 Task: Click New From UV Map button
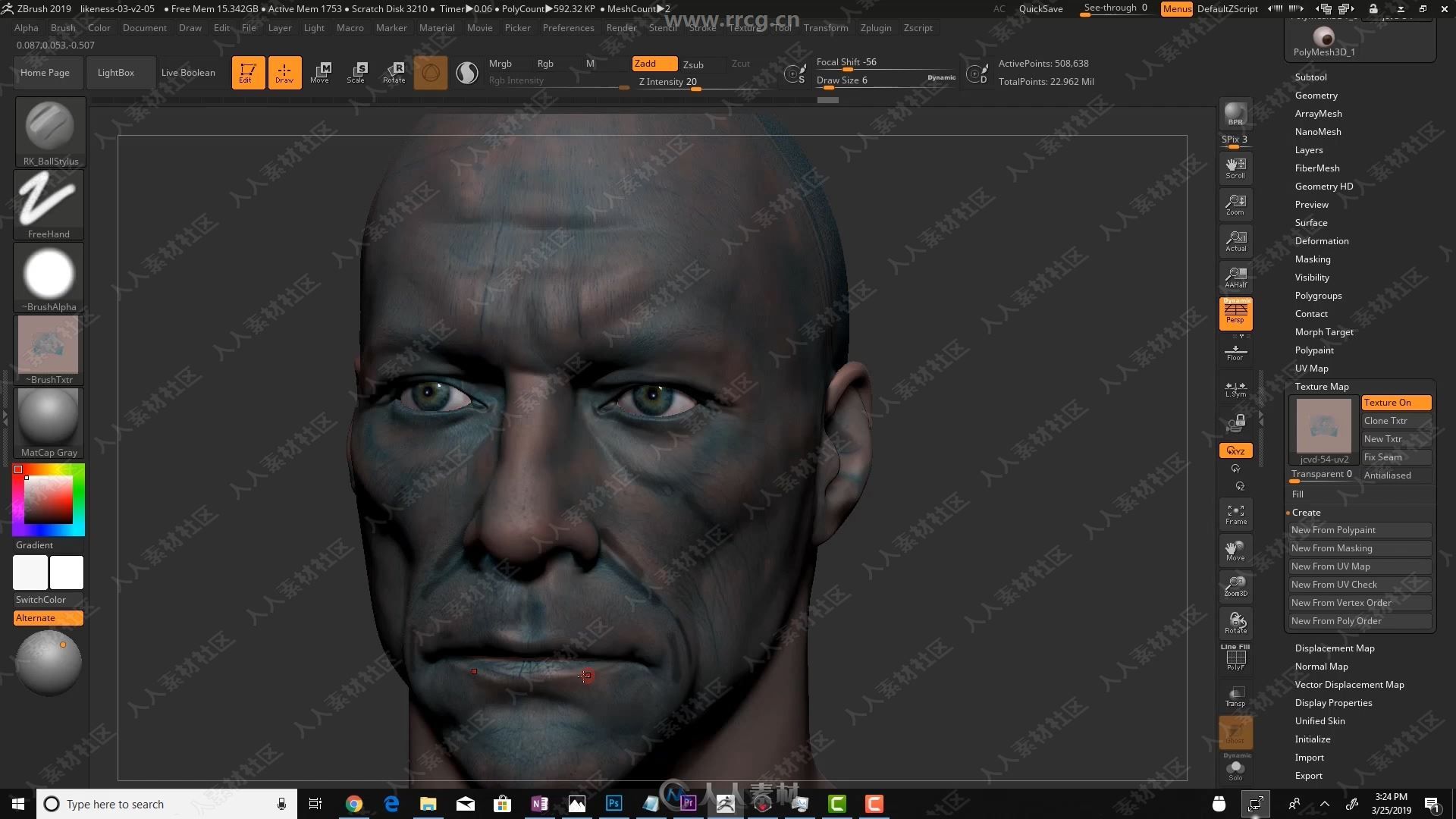tap(1360, 566)
